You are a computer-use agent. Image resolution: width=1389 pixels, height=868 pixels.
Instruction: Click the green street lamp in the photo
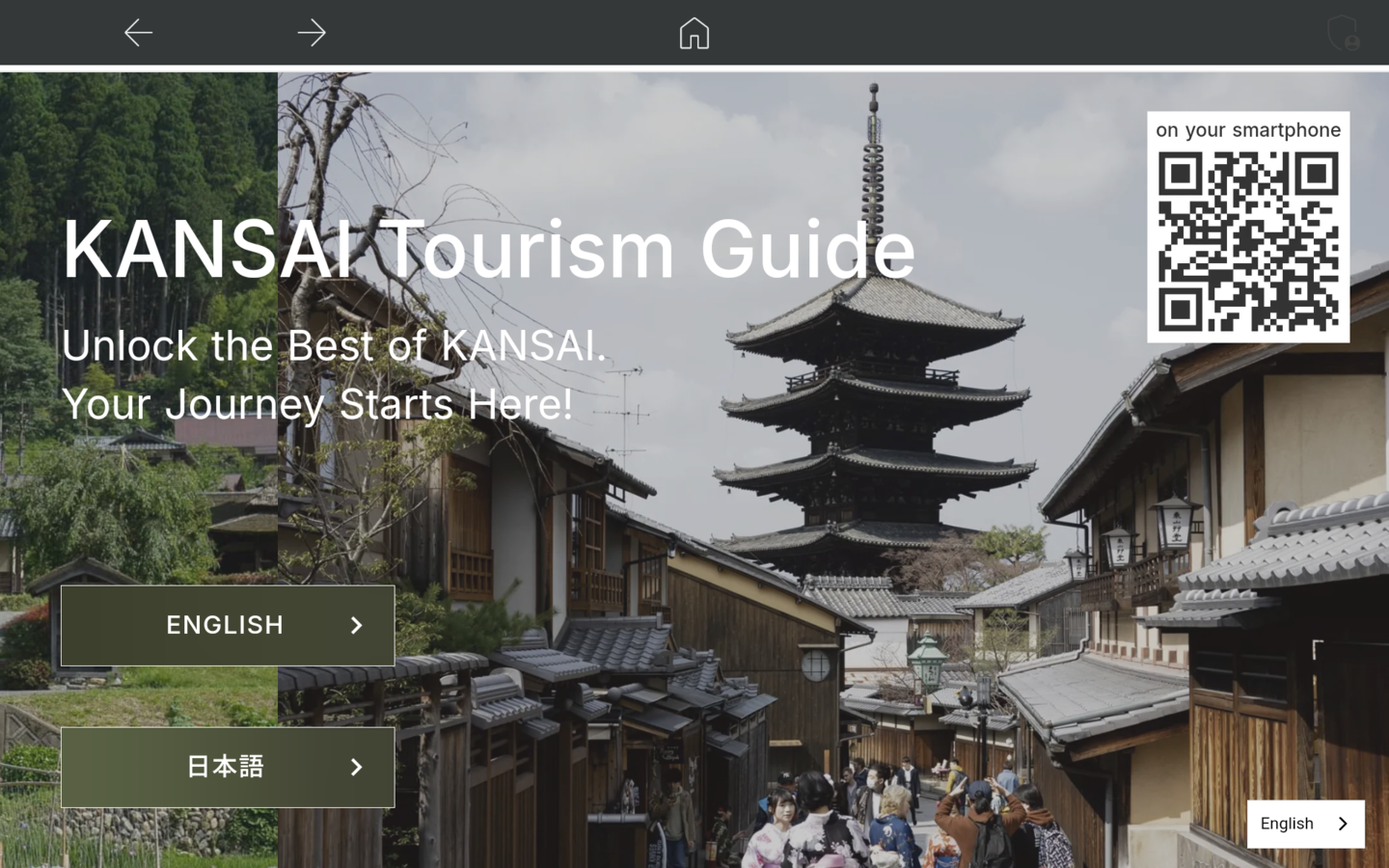click(x=928, y=664)
